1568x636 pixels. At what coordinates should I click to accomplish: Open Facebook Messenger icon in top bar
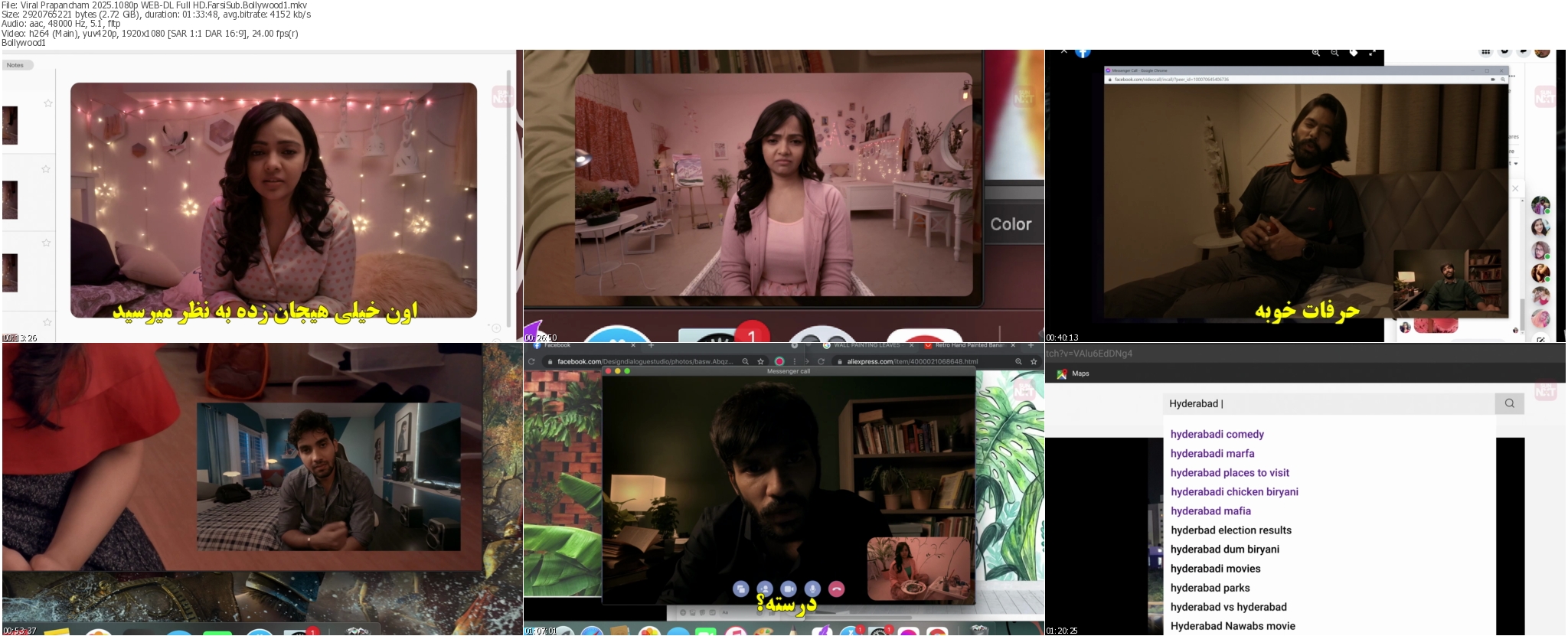(x=1504, y=52)
